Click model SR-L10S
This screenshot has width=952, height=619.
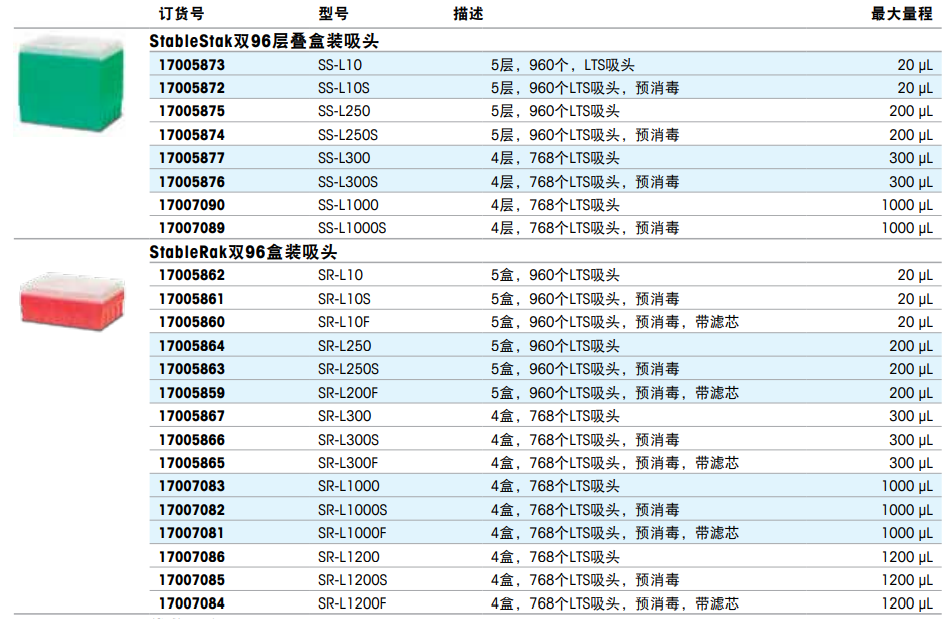point(344,299)
